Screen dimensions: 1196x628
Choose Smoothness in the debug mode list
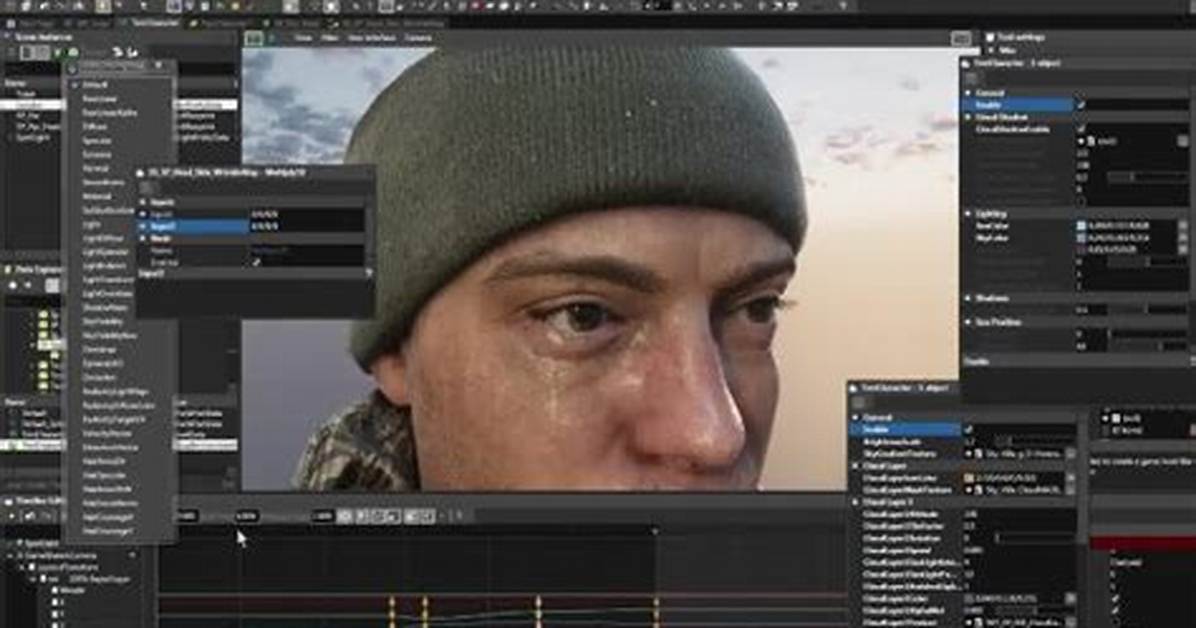point(103,182)
